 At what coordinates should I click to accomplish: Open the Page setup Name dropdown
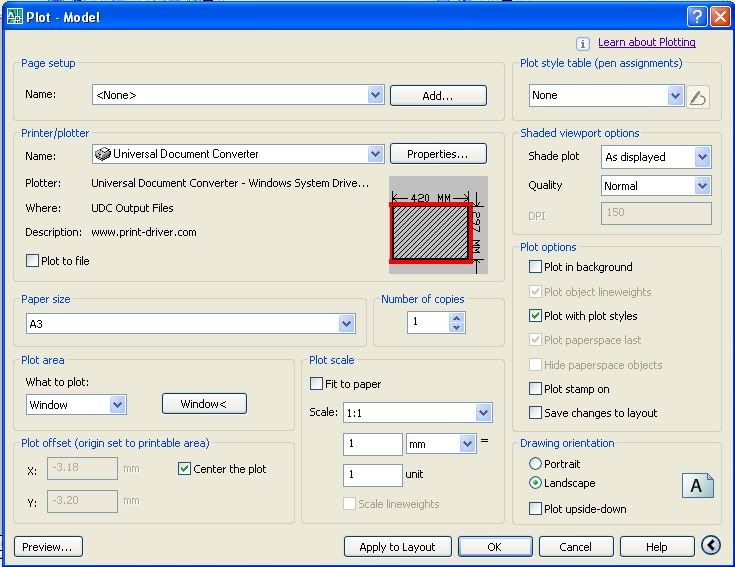point(375,95)
